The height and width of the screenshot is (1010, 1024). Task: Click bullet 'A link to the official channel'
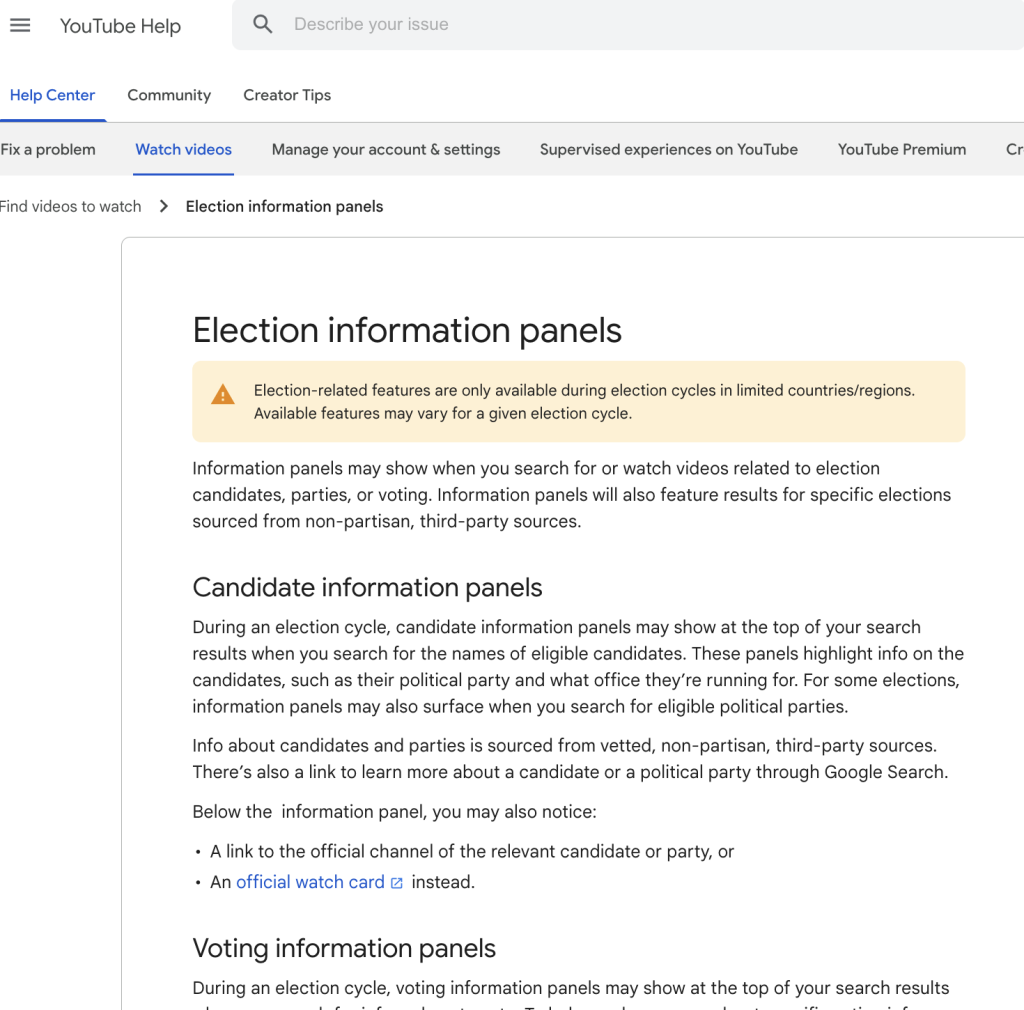pyautogui.click(x=472, y=851)
